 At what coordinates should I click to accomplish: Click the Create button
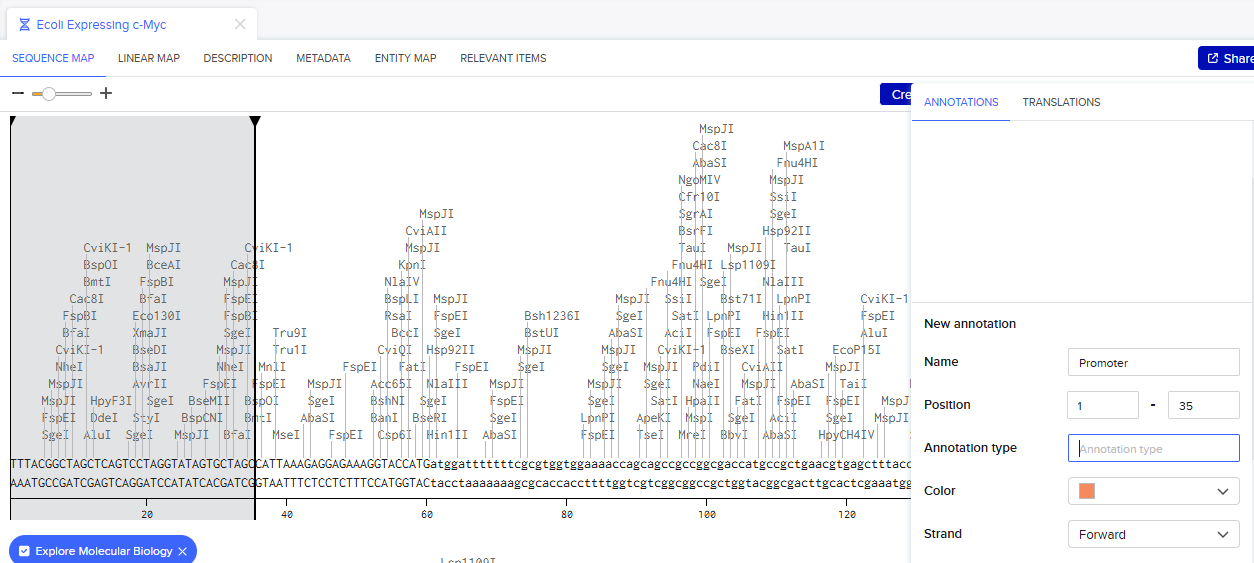(896, 94)
